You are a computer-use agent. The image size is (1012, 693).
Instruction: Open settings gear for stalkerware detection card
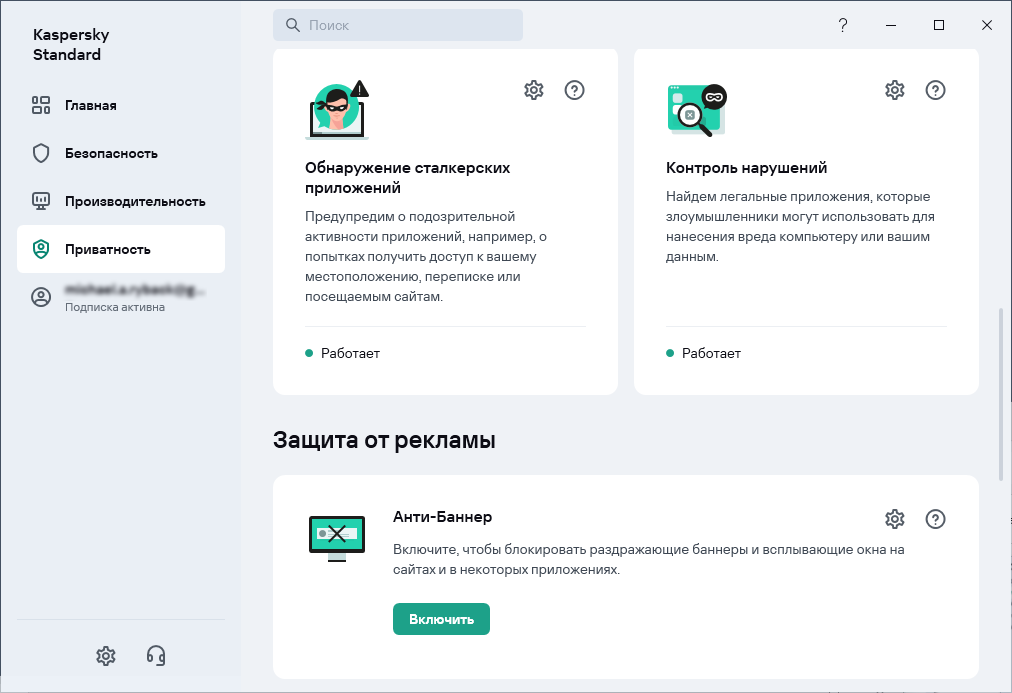tap(534, 90)
